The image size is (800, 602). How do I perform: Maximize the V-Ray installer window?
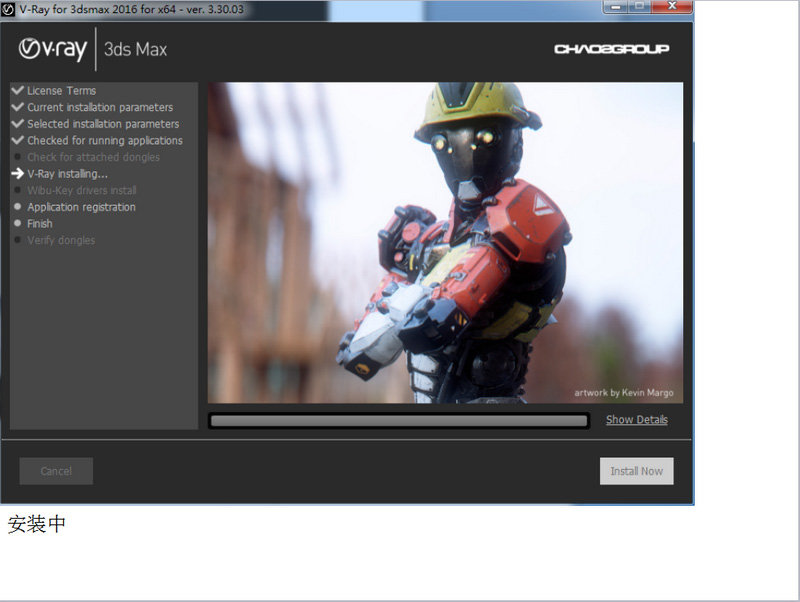click(x=640, y=7)
